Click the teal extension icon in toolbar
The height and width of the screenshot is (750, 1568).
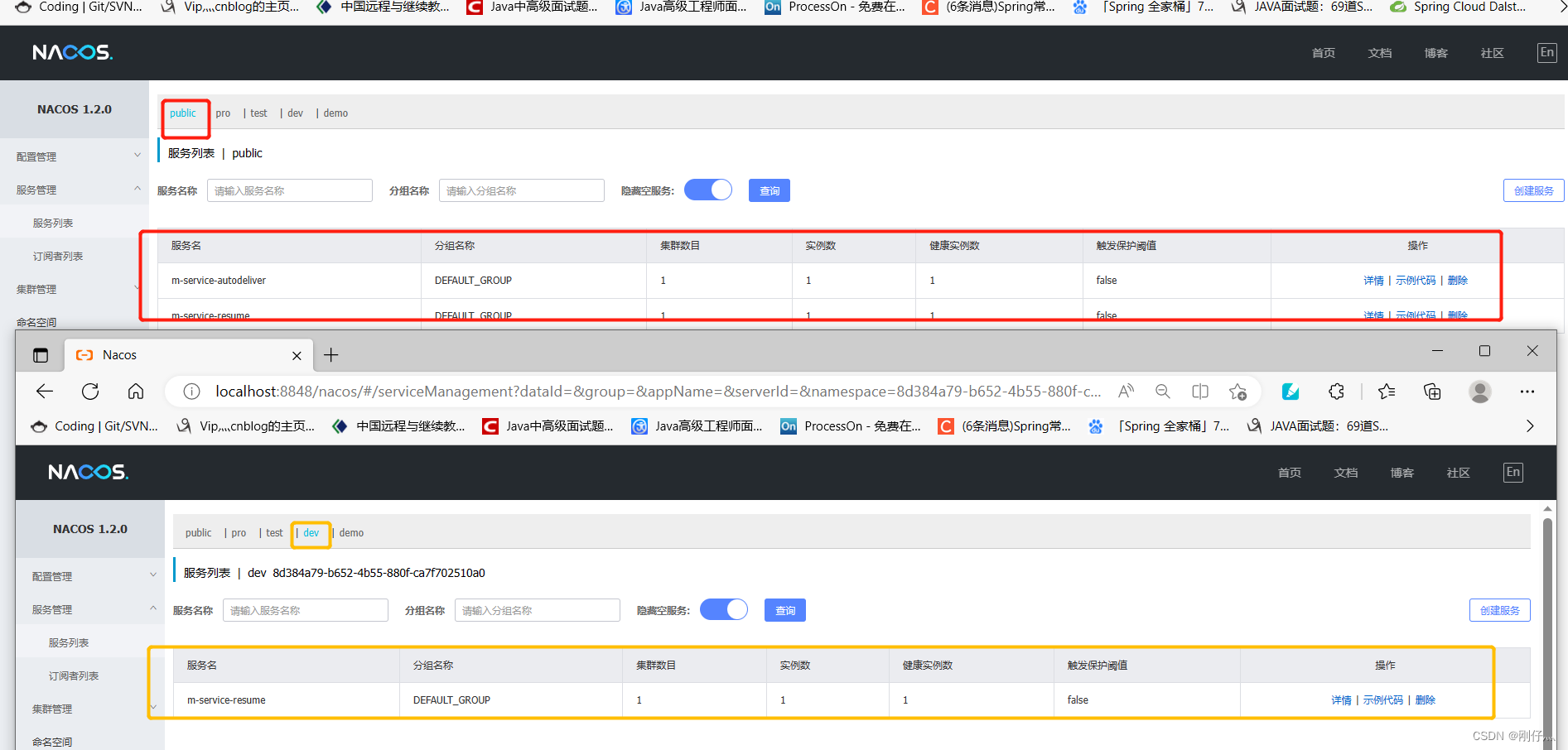pos(1291,392)
